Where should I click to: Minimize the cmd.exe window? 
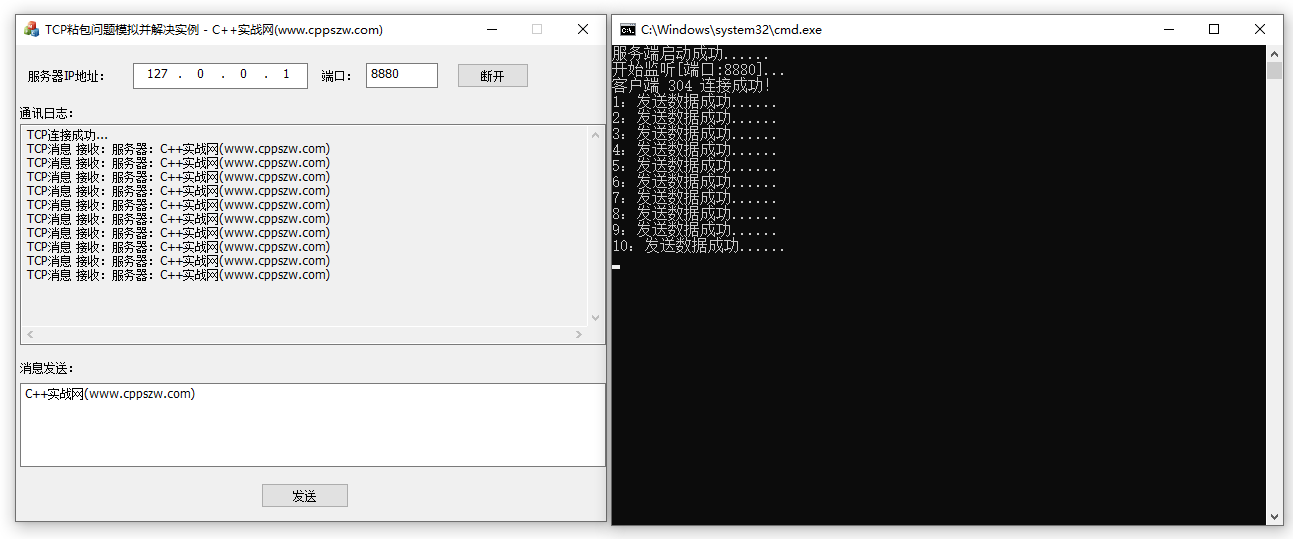click(1168, 29)
